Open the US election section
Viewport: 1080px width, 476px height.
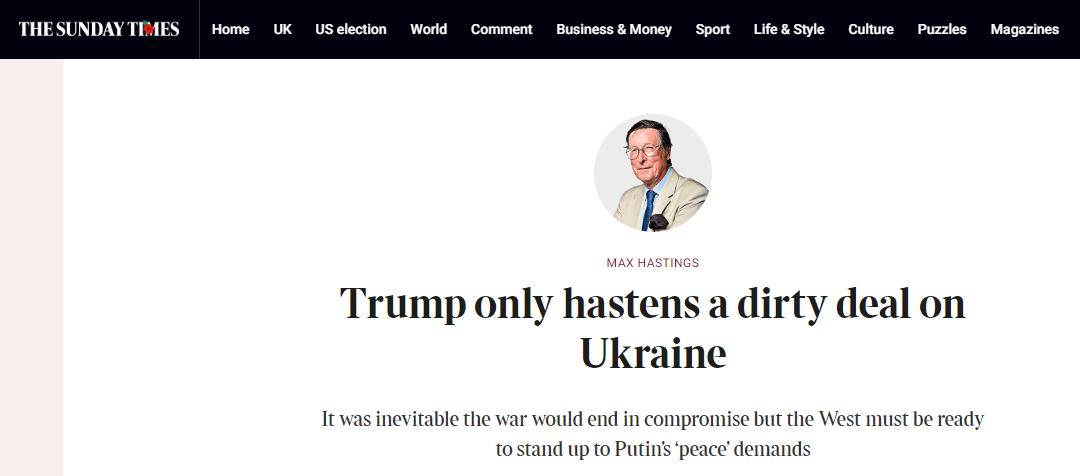[350, 29]
